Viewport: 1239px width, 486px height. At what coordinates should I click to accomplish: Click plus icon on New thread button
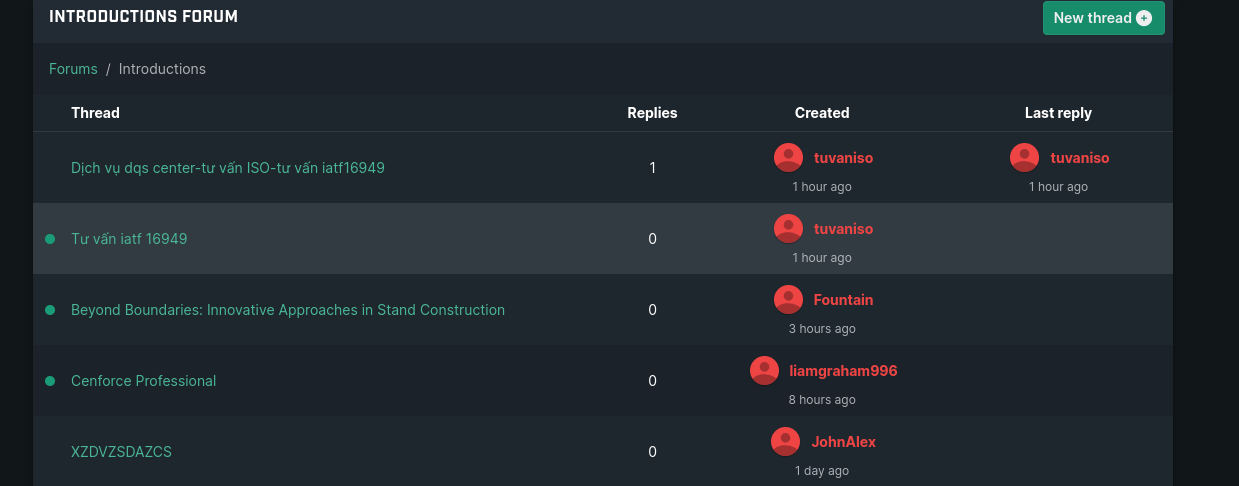point(1144,18)
